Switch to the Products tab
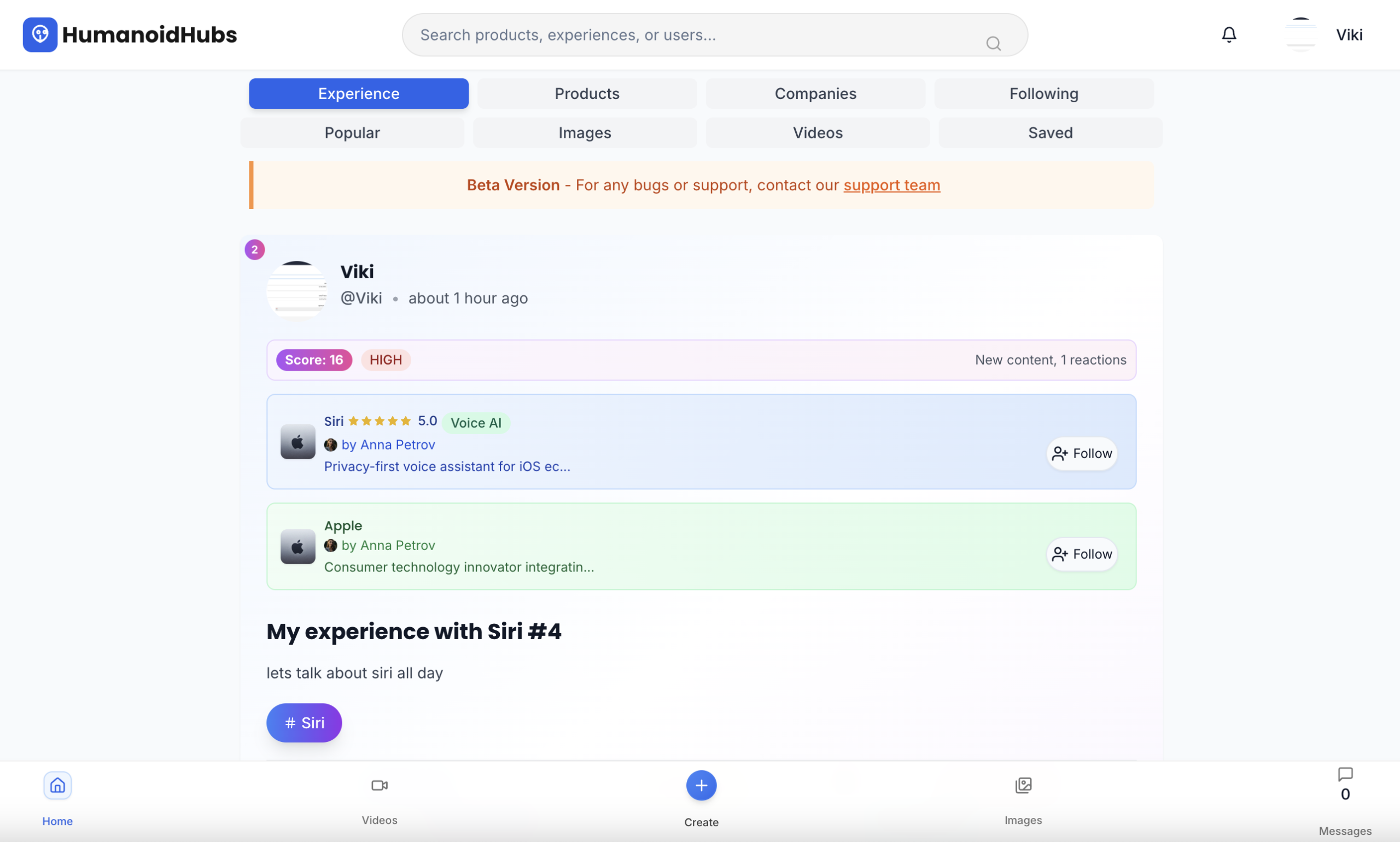Image resolution: width=1400 pixels, height=842 pixels. [587, 93]
